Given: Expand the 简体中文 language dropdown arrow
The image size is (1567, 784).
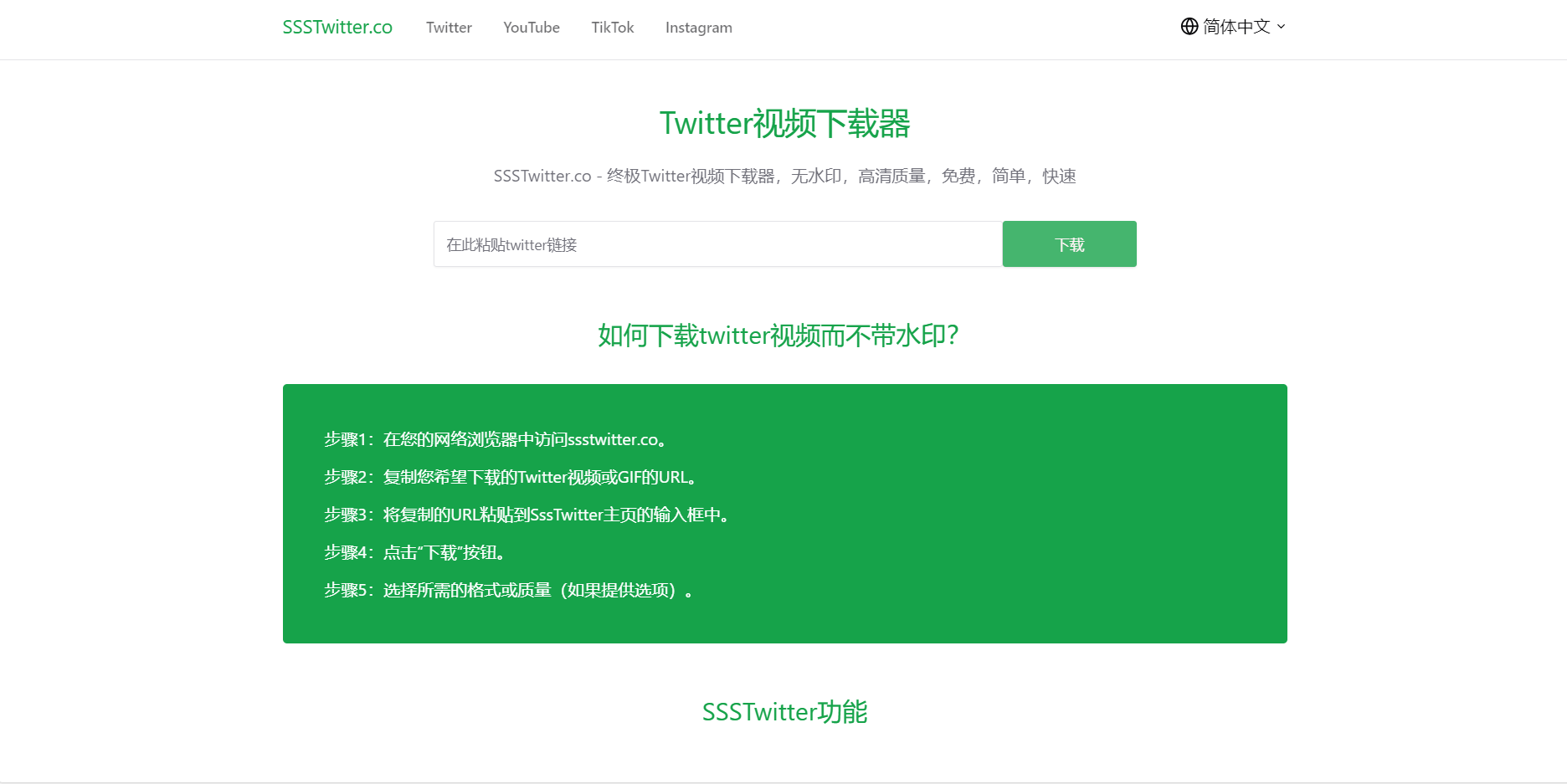Looking at the screenshot, I should [x=1281, y=27].
